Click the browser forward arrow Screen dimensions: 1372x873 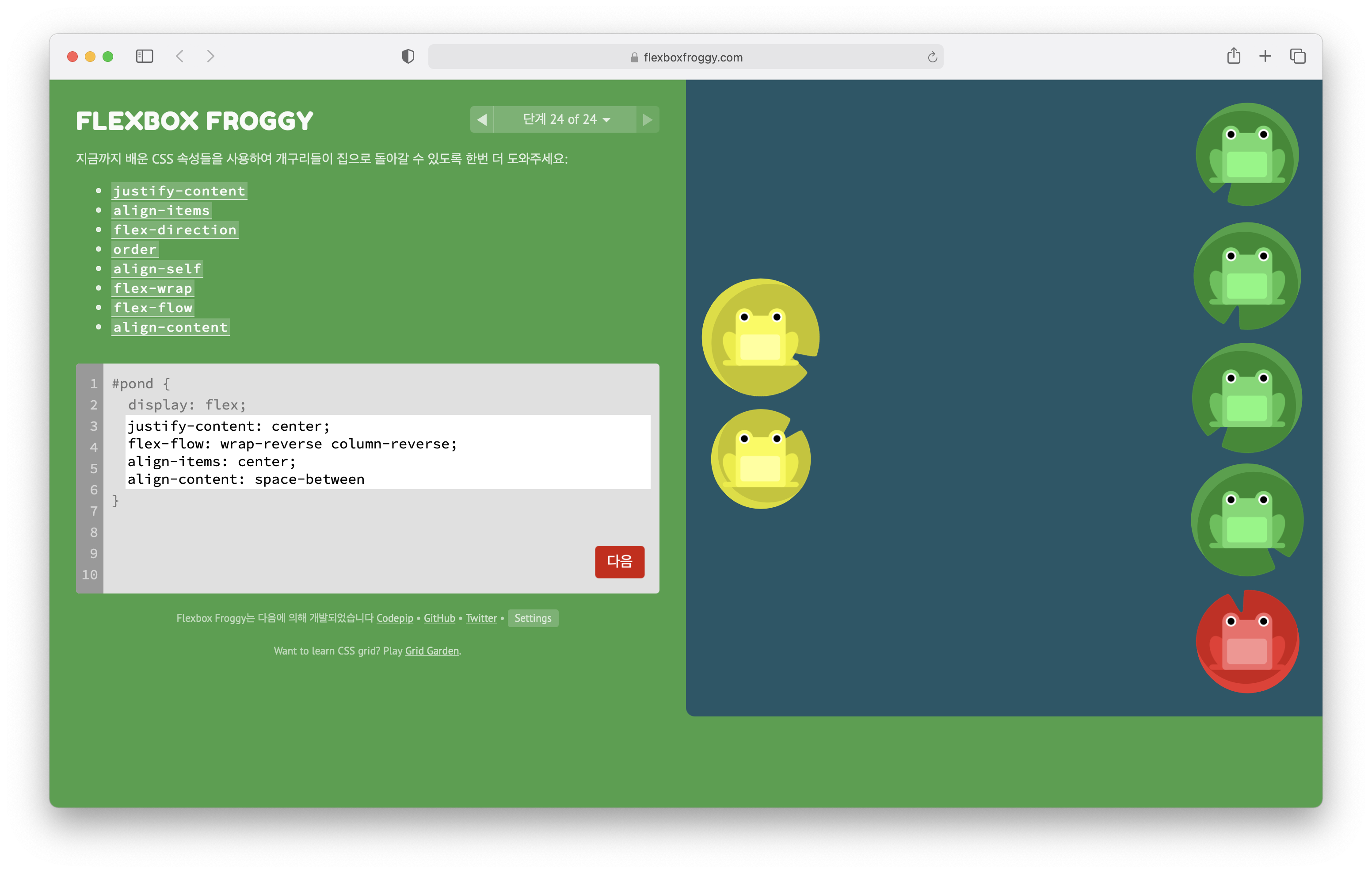click(x=210, y=57)
